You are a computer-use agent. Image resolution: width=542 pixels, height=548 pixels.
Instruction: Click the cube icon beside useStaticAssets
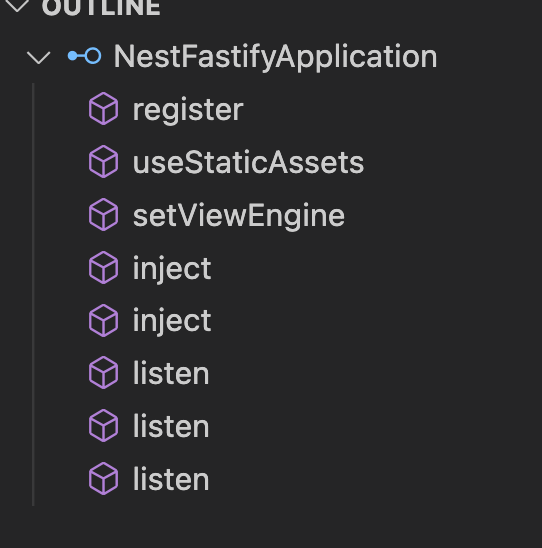coord(103,162)
